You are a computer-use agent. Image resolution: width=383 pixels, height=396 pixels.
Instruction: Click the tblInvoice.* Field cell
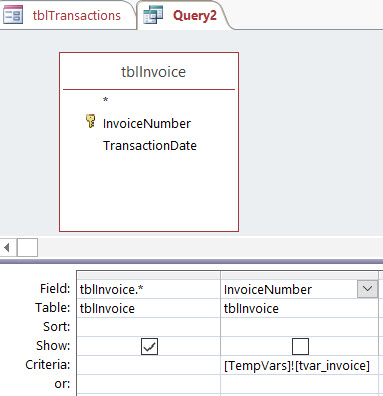pos(149,289)
